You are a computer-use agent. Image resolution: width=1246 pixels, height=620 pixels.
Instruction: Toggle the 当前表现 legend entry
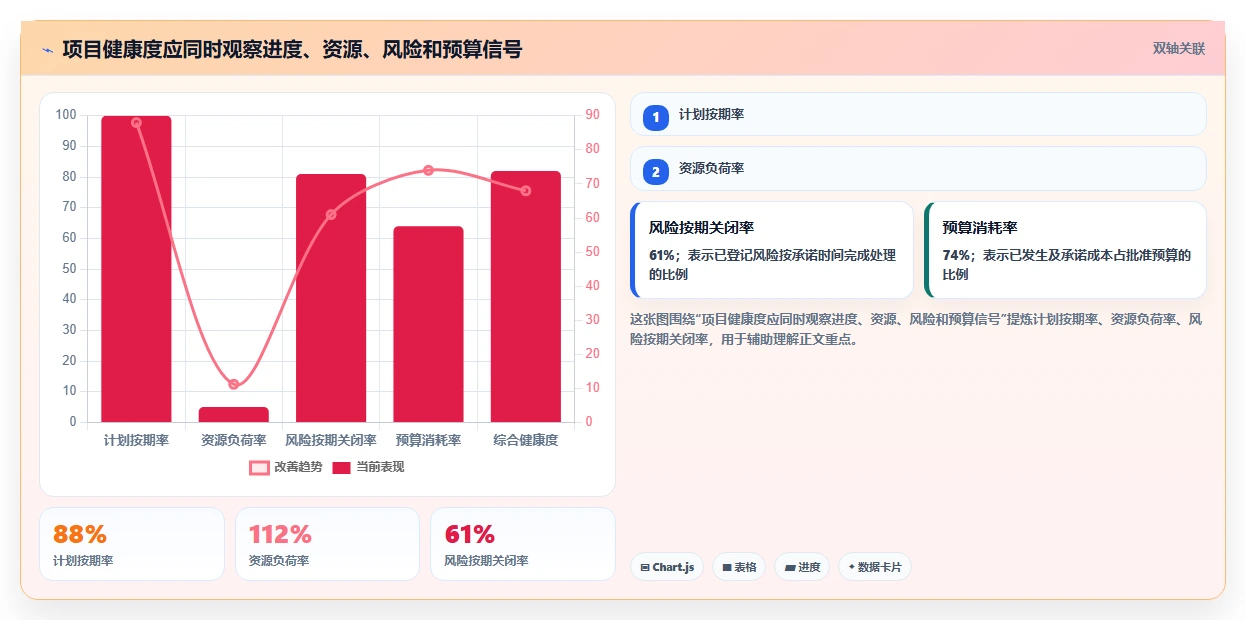[368, 467]
